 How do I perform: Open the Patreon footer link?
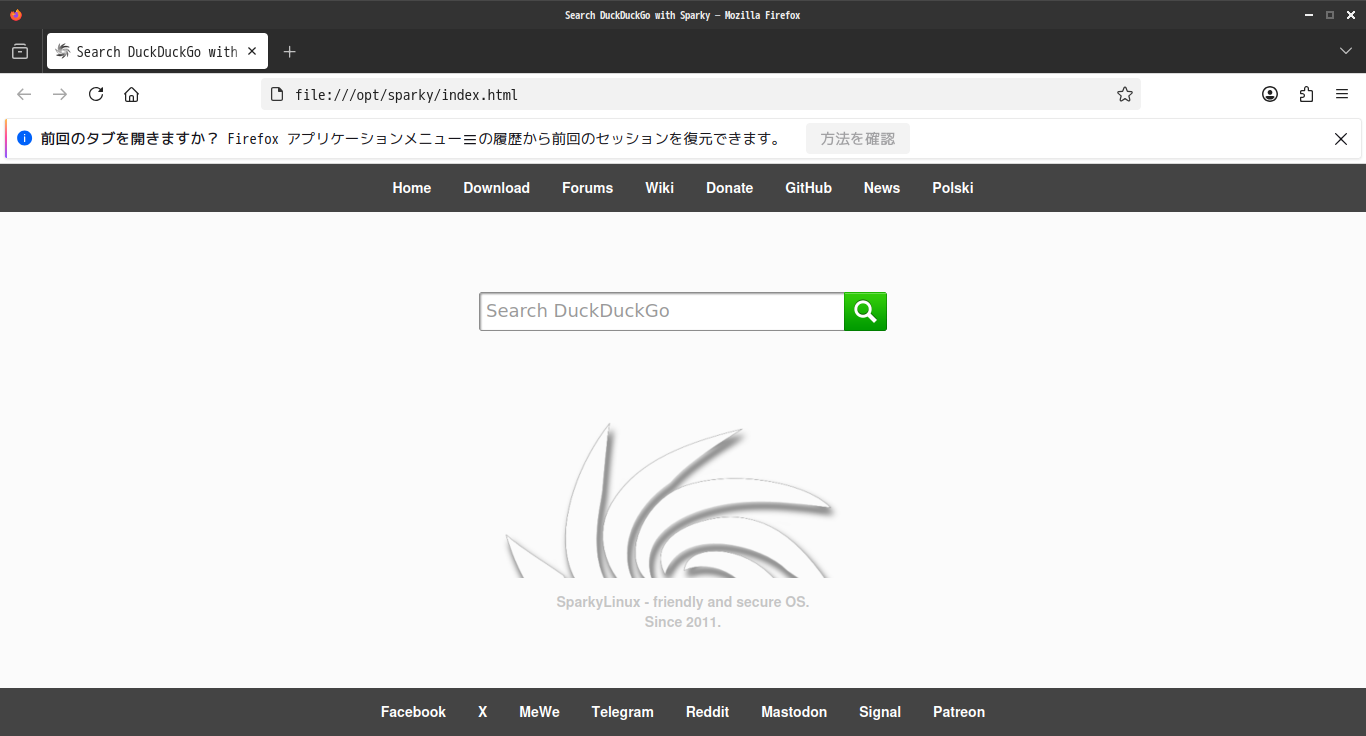tap(959, 712)
